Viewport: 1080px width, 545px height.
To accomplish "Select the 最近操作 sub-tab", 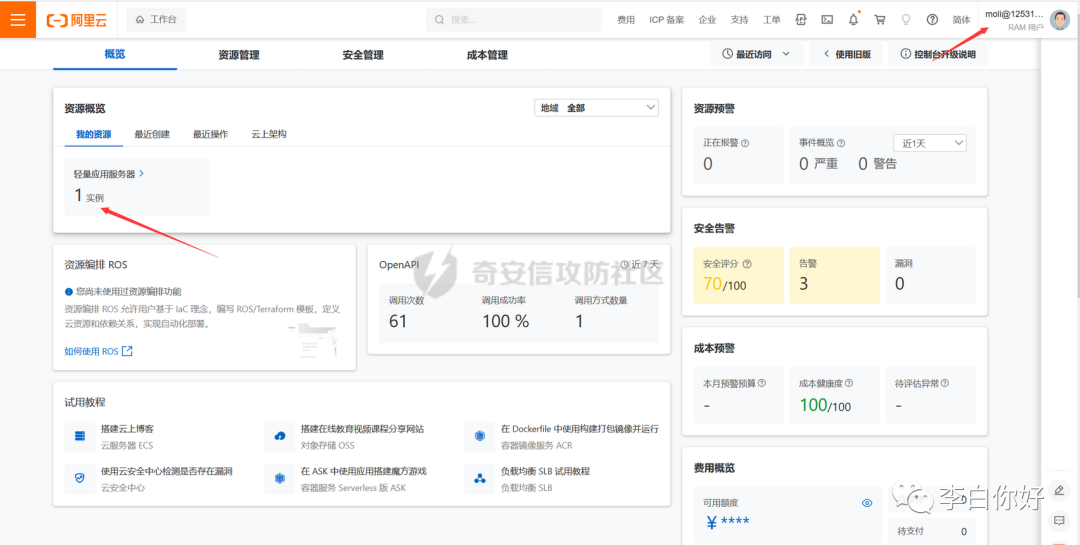I will click(x=211, y=134).
